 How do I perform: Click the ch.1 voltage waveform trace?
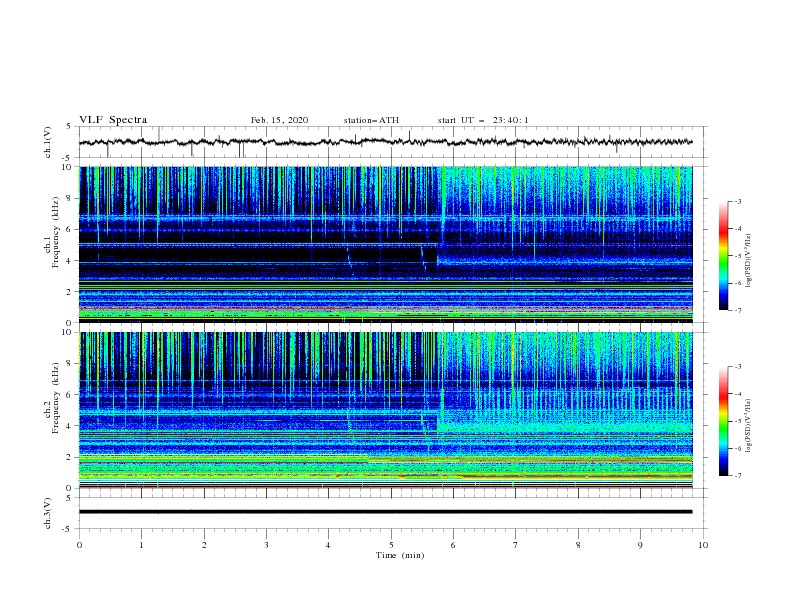click(x=385, y=142)
